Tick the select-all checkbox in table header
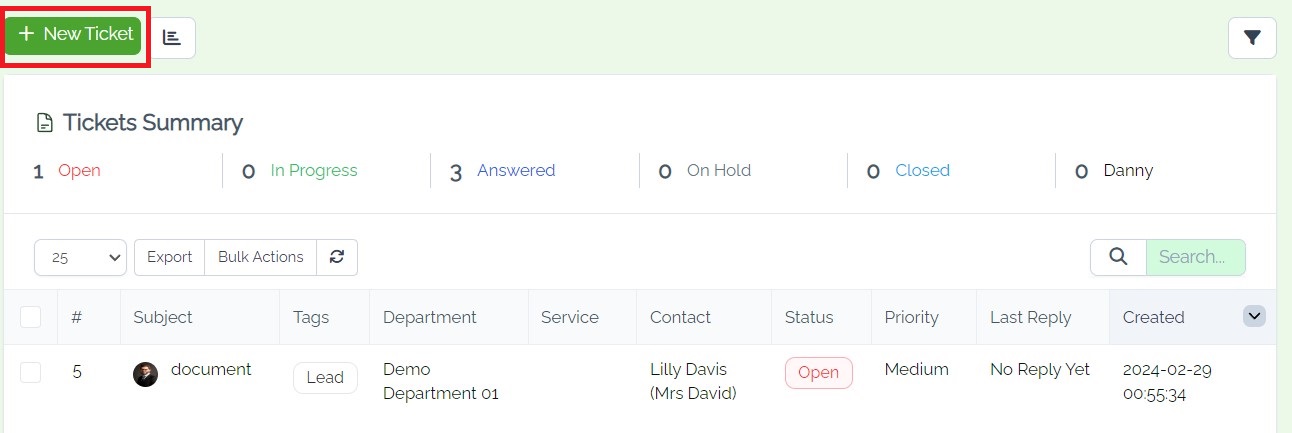1292x433 pixels. [x=31, y=317]
